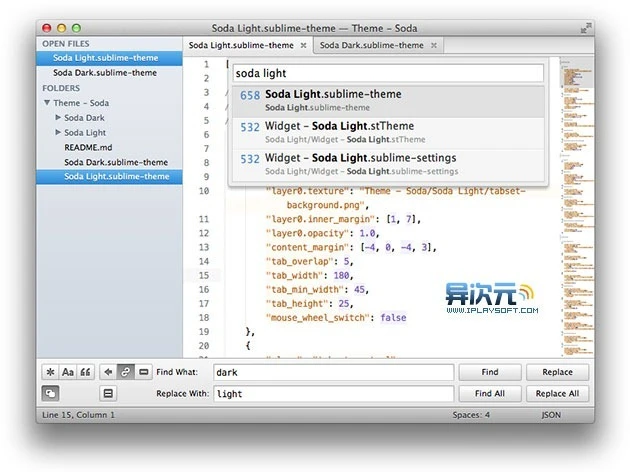This screenshot has width=630, height=472.
Task: Click the reverse direction search icon
Action: coord(109,372)
